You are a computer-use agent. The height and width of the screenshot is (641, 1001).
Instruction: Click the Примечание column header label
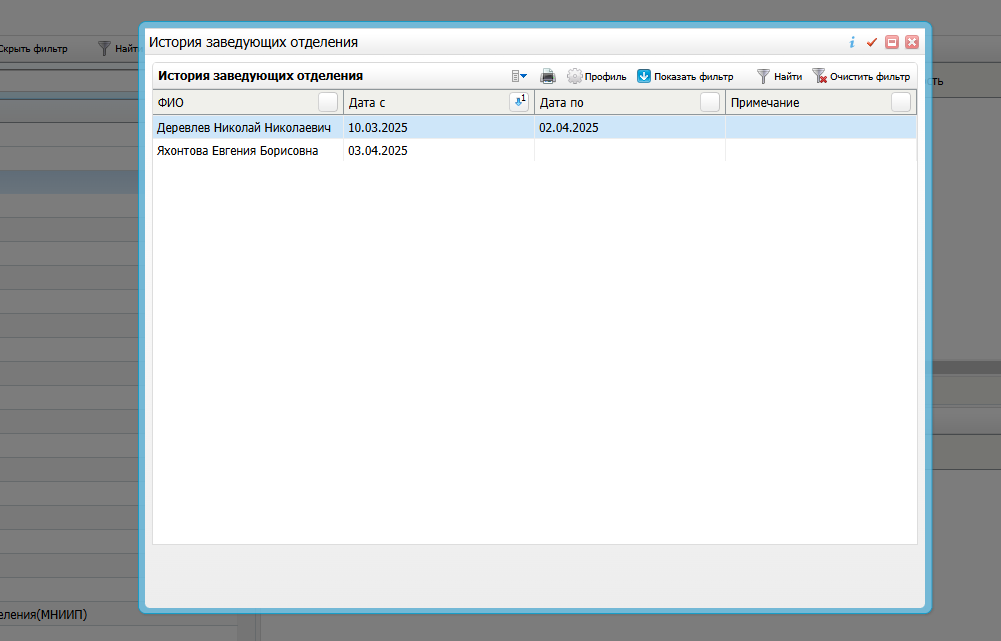click(x=765, y=102)
